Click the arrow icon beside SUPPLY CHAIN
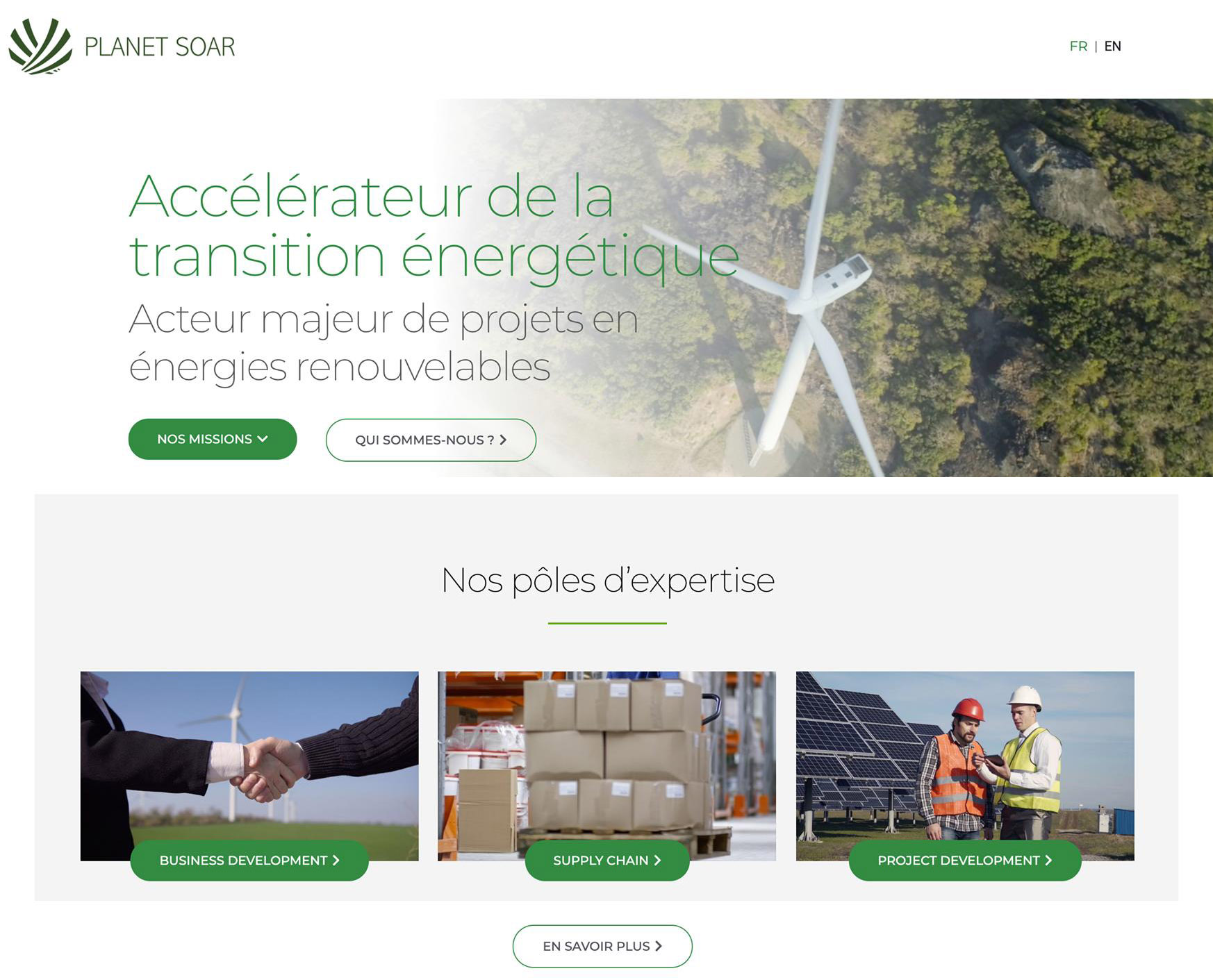Image resolution: width=1213 pixels, height=980 pixels. (x=657, y=861)
